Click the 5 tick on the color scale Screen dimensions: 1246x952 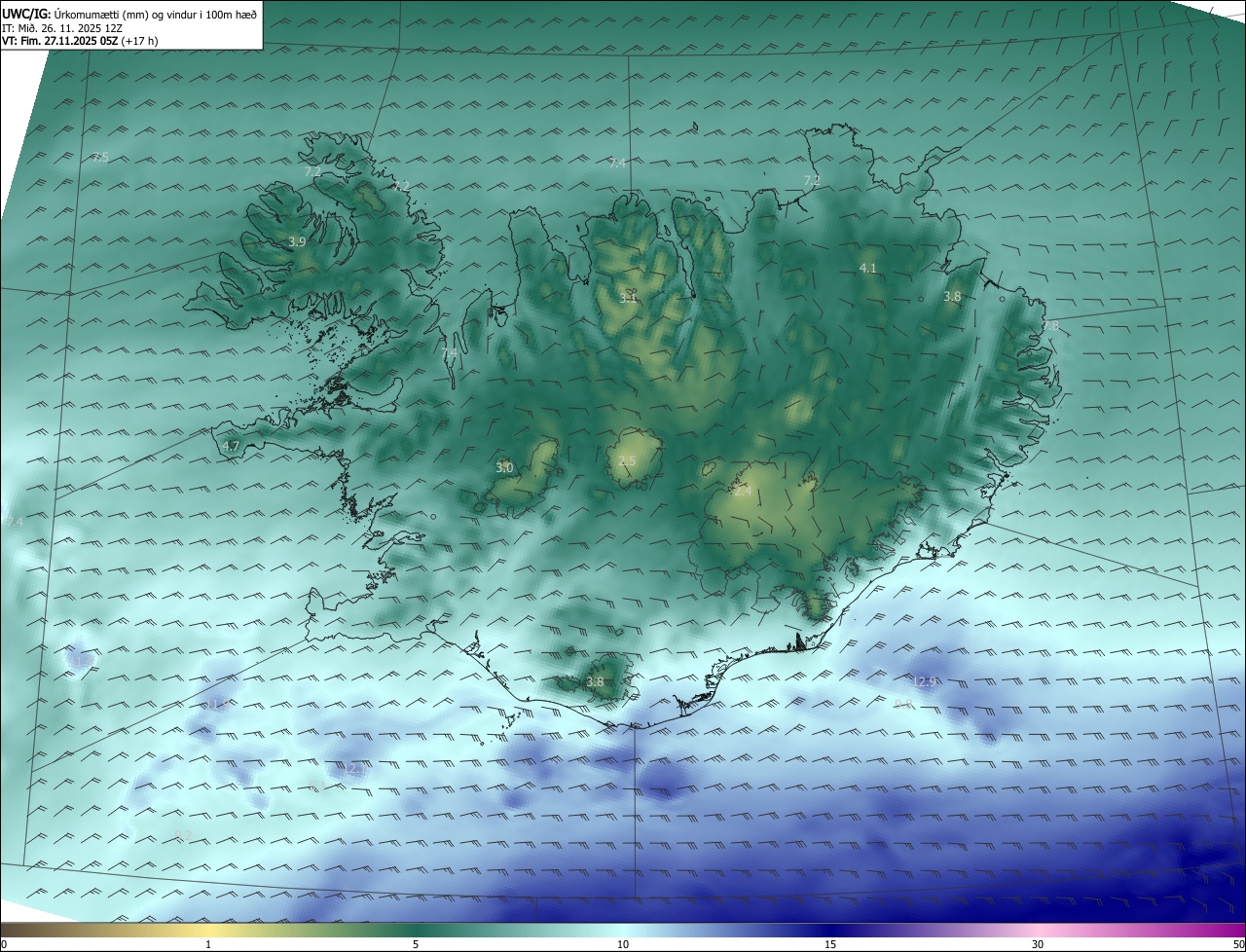(x=416, y=945)
